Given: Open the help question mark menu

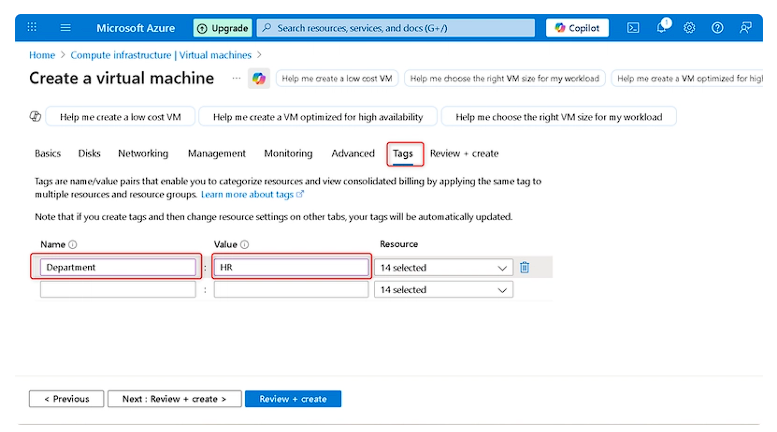Looking at the screenshot, I should [x=717, y=28].
